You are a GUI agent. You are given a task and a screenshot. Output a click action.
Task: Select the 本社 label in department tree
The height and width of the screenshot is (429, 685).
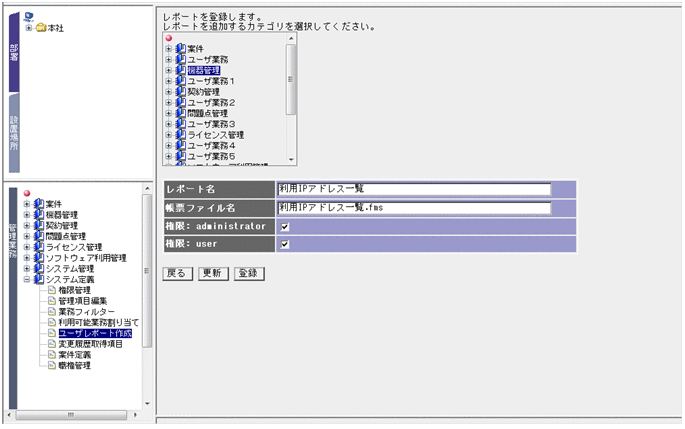55,28
